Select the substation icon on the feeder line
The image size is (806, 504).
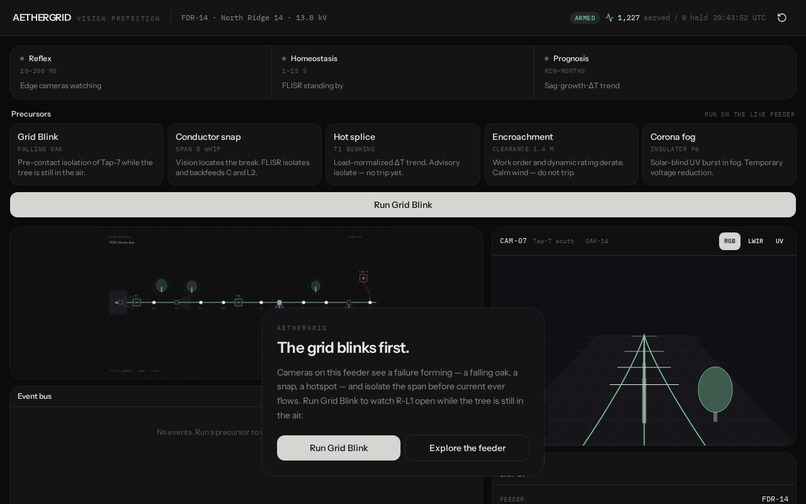click(x=118, y=302)
